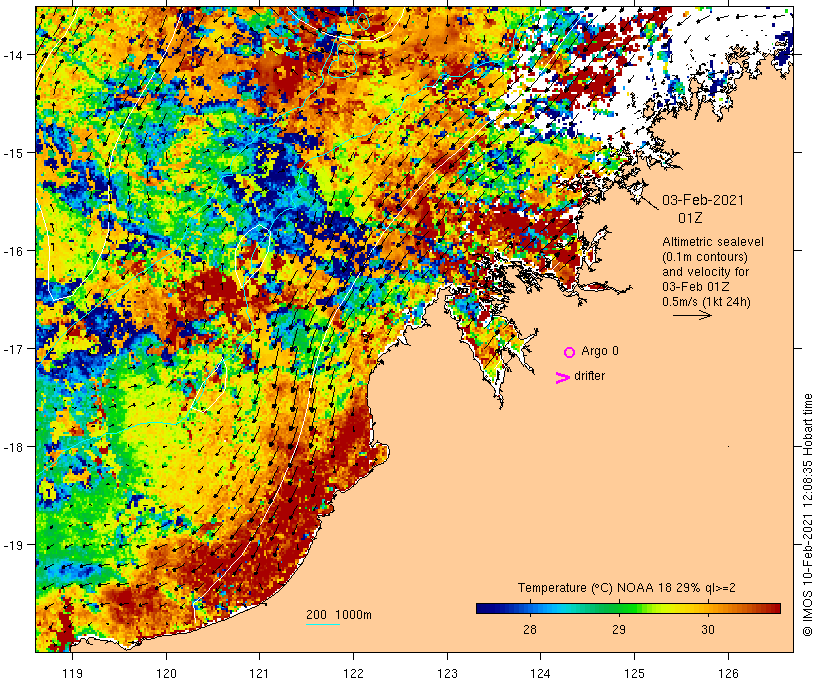Viewport: 820px width, 680px height.
Task: Click the latitude label -15
Action: [x=12, y=153]
